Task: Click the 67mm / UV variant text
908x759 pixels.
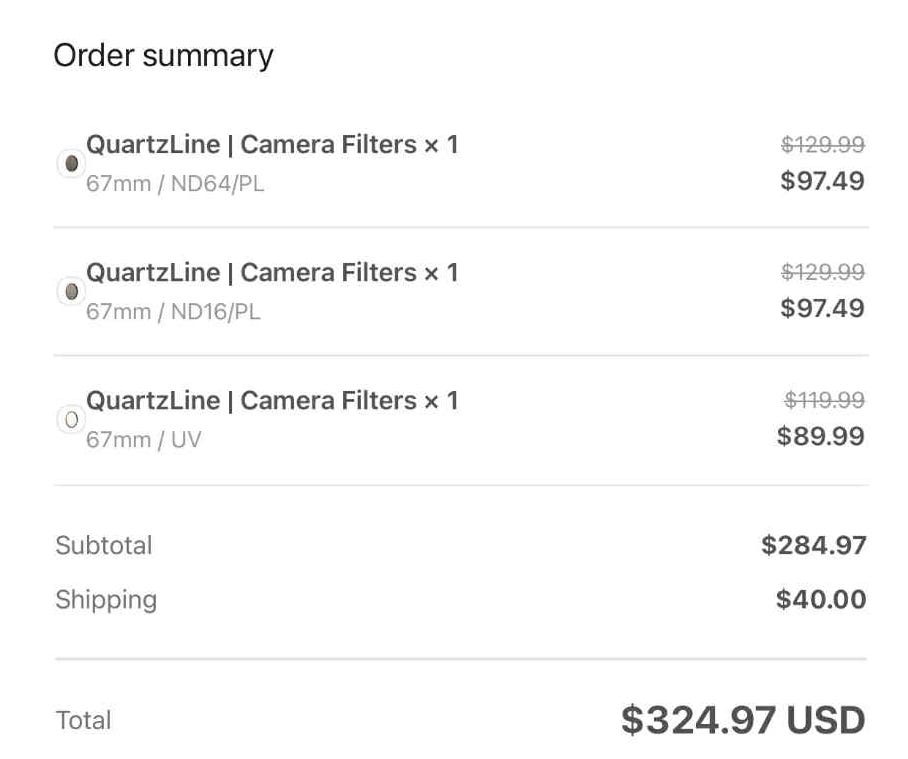Action: [143, 440]
